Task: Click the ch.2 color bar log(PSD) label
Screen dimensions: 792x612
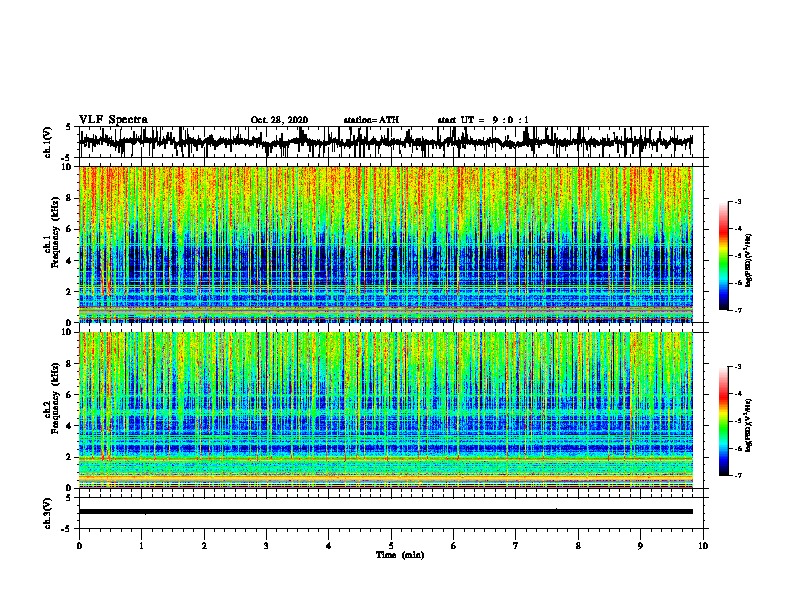Action: coord(749,425)
